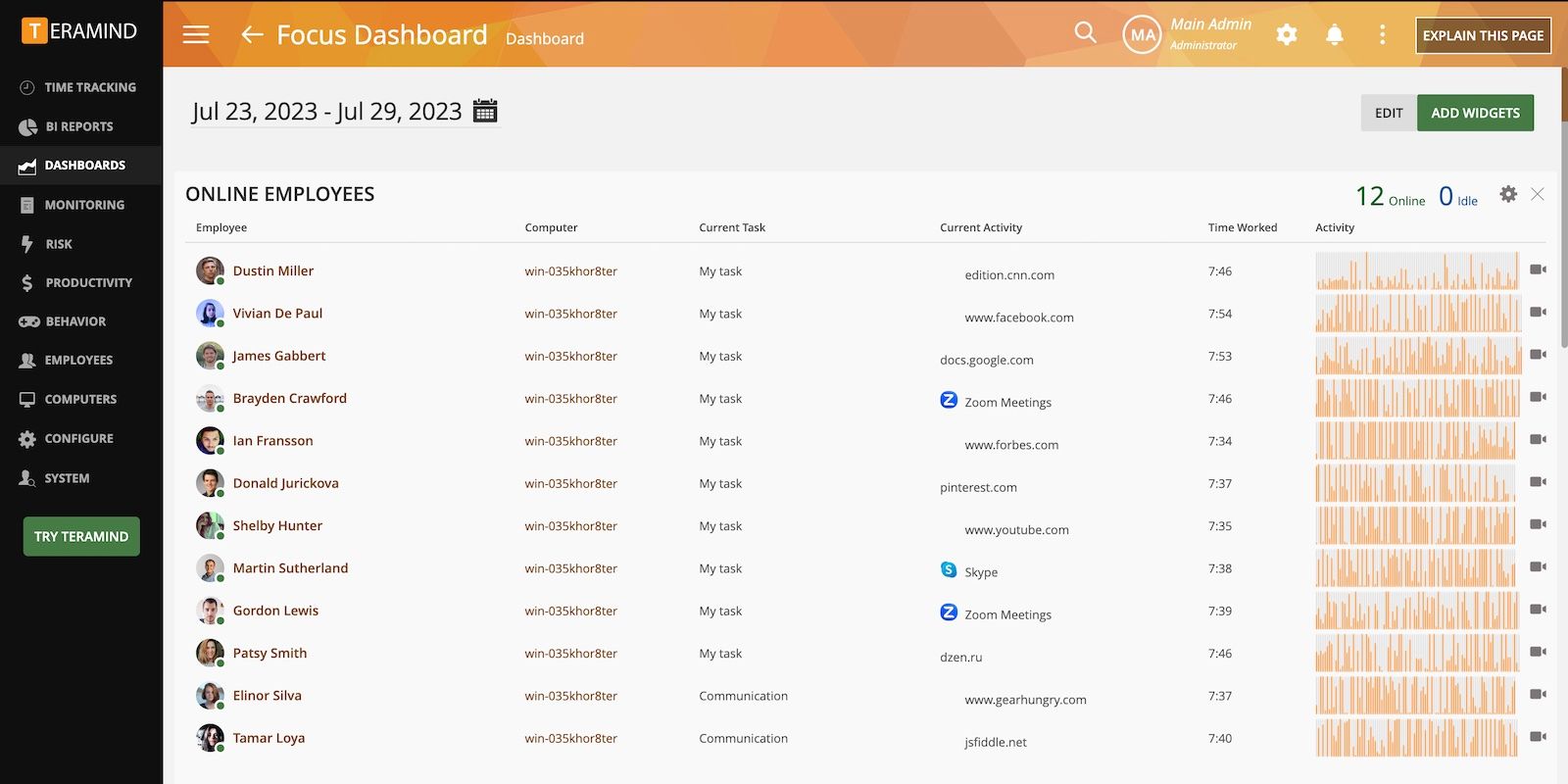Click the Teramind logo
Screen dimensions: 1568x784
click(79, 31)
